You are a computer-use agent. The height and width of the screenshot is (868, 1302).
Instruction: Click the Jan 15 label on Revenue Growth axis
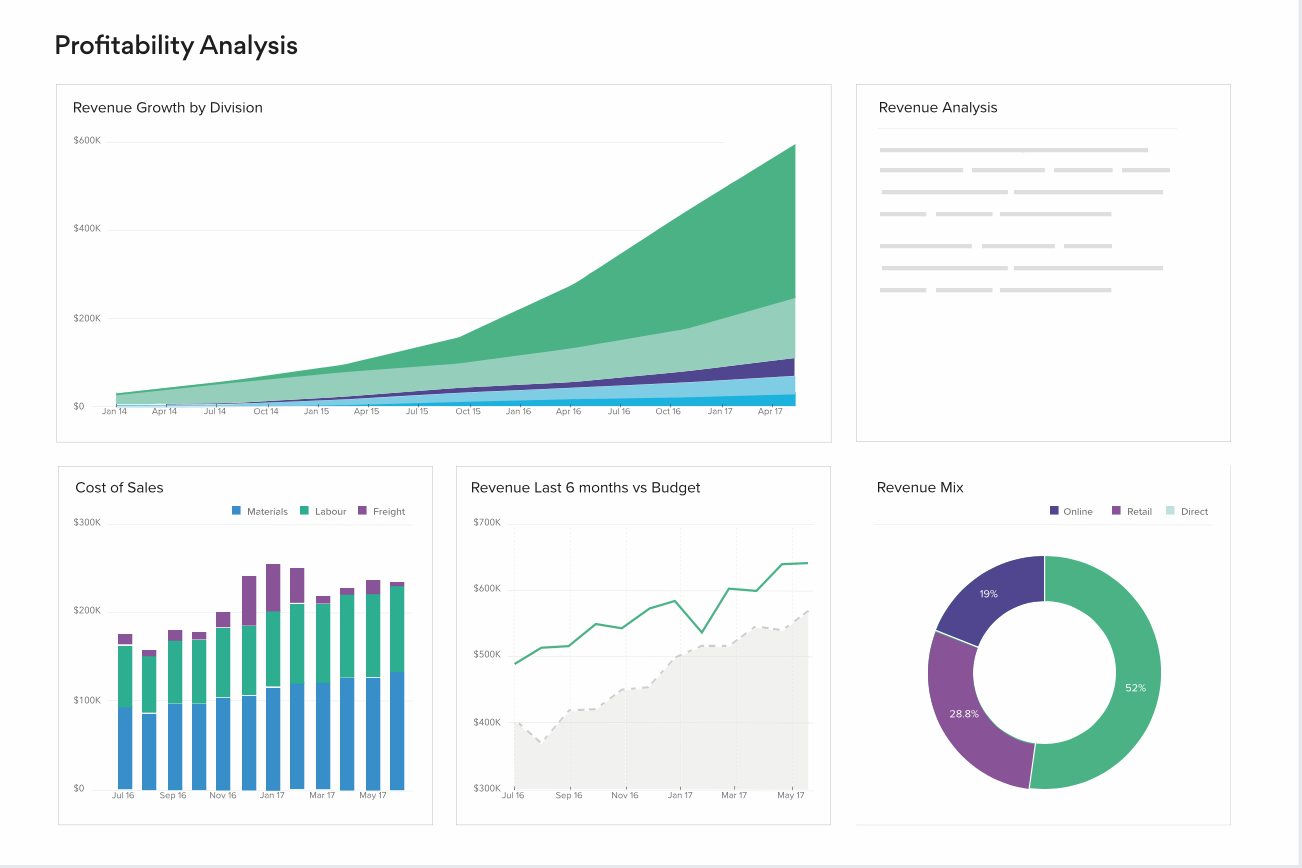pos(316,411)
